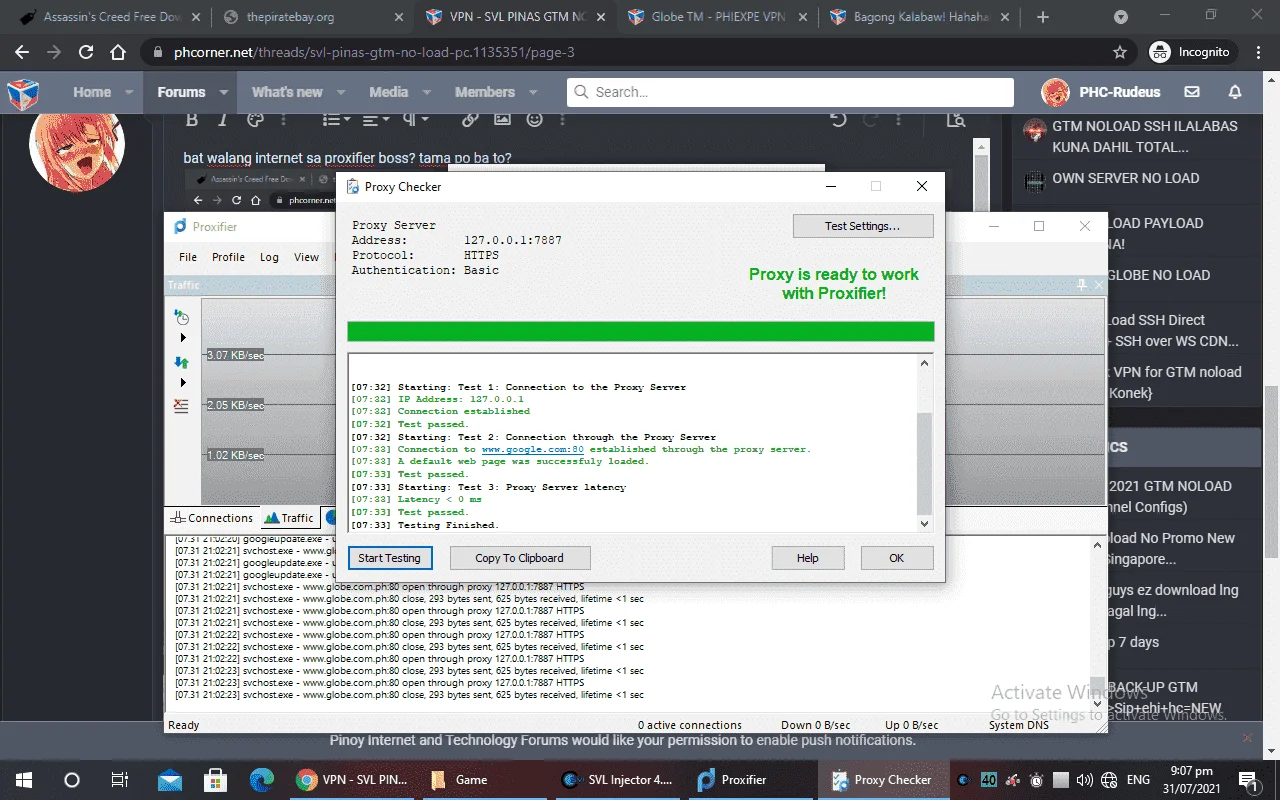This screenshot has width=1280, height=800.
Task: Switch to Bagong Kalabaw browser tab
Action: 920,17
